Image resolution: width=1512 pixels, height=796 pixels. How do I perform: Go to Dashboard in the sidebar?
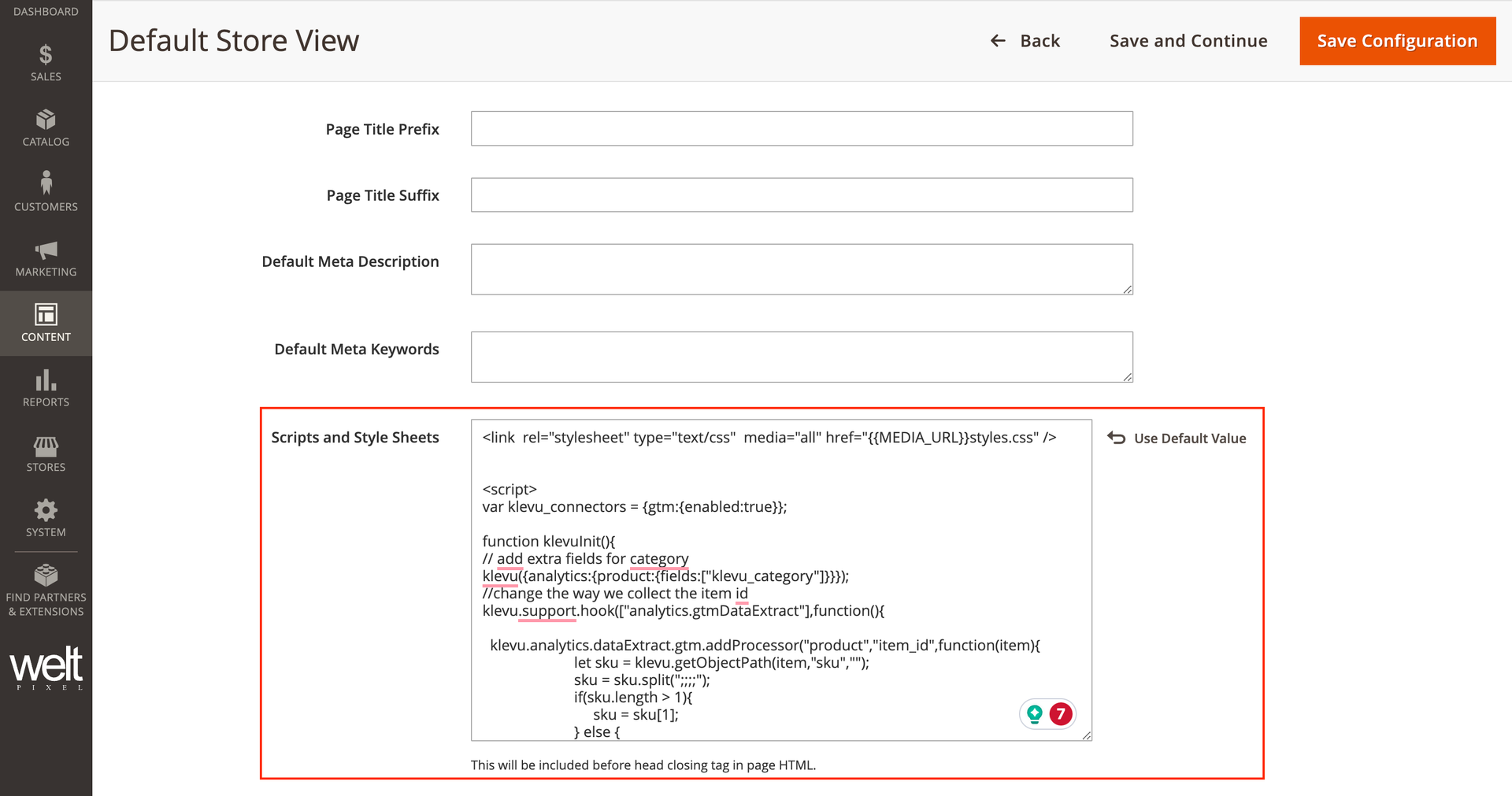click(x=46, y=11)
